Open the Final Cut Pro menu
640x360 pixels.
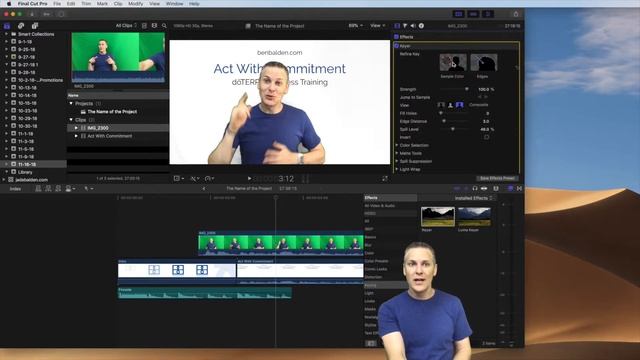tap(33, 3)
